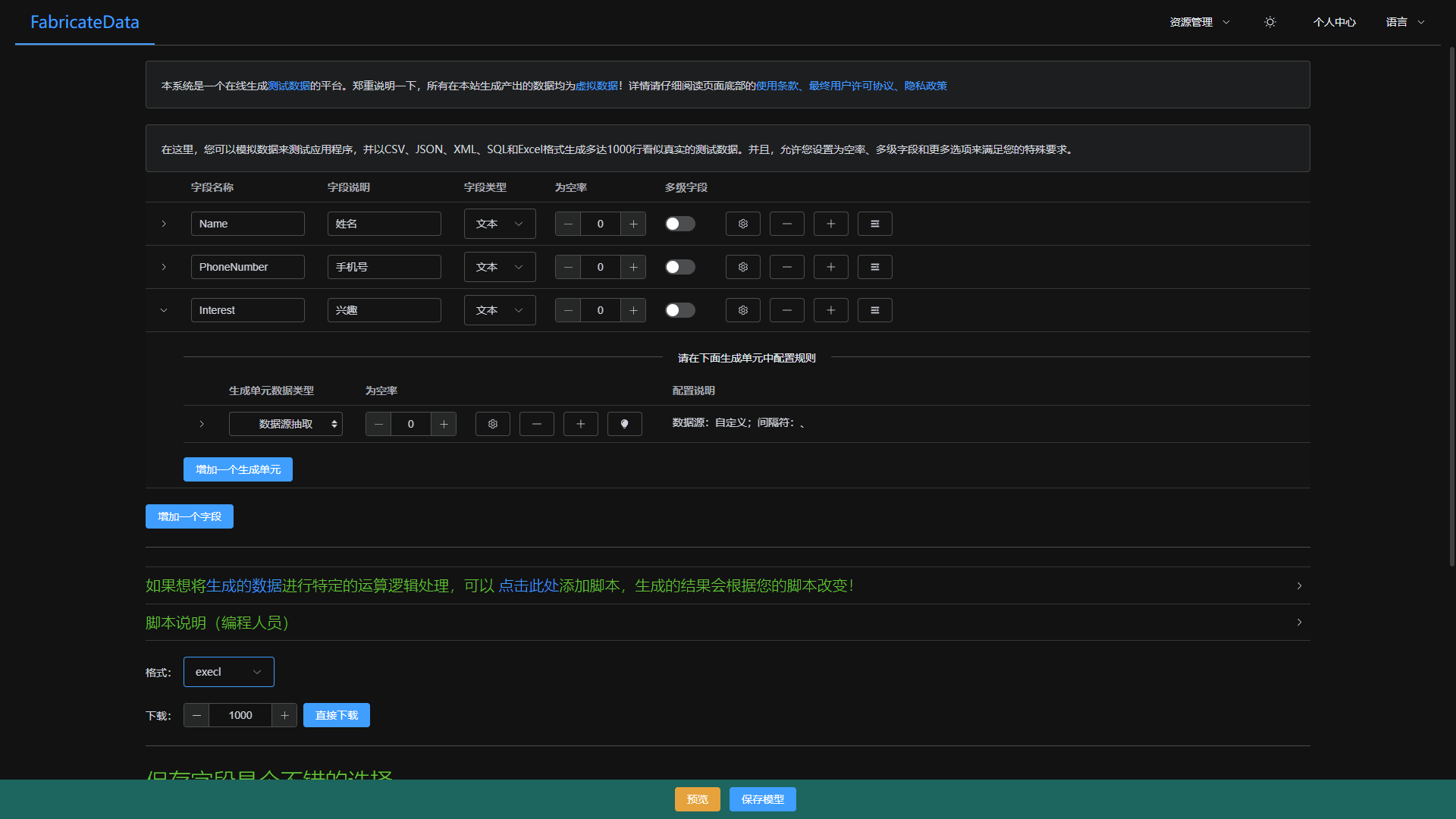Increase download count with plus stepper
The image size is (1456, 819).
click(284, 715)
